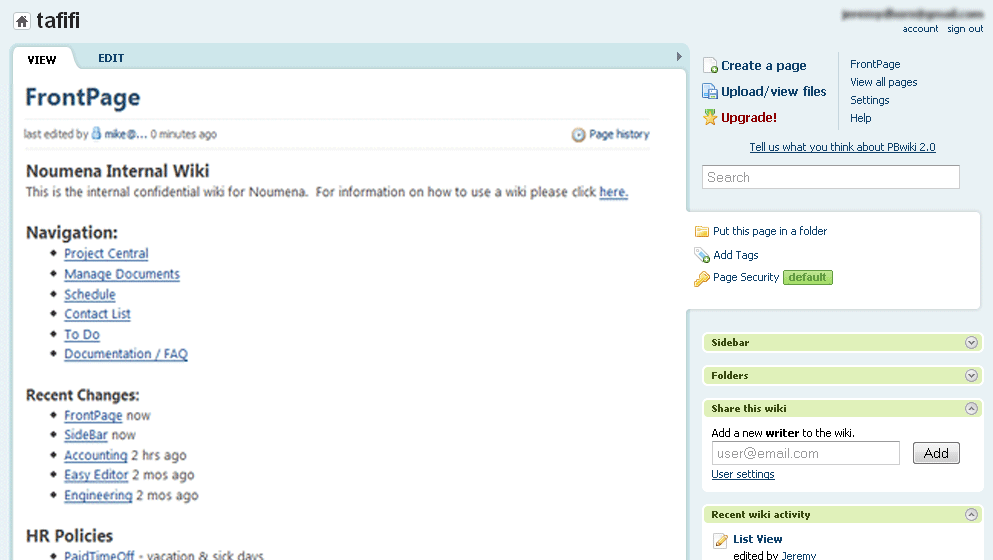Click the Create a page icon

tap(710, 66)
